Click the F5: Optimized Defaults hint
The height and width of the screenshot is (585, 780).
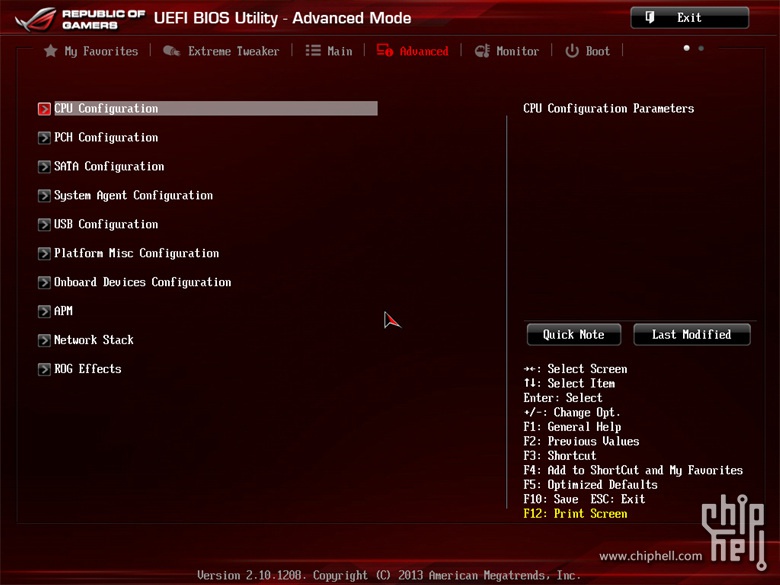click(x=590, y=485)
